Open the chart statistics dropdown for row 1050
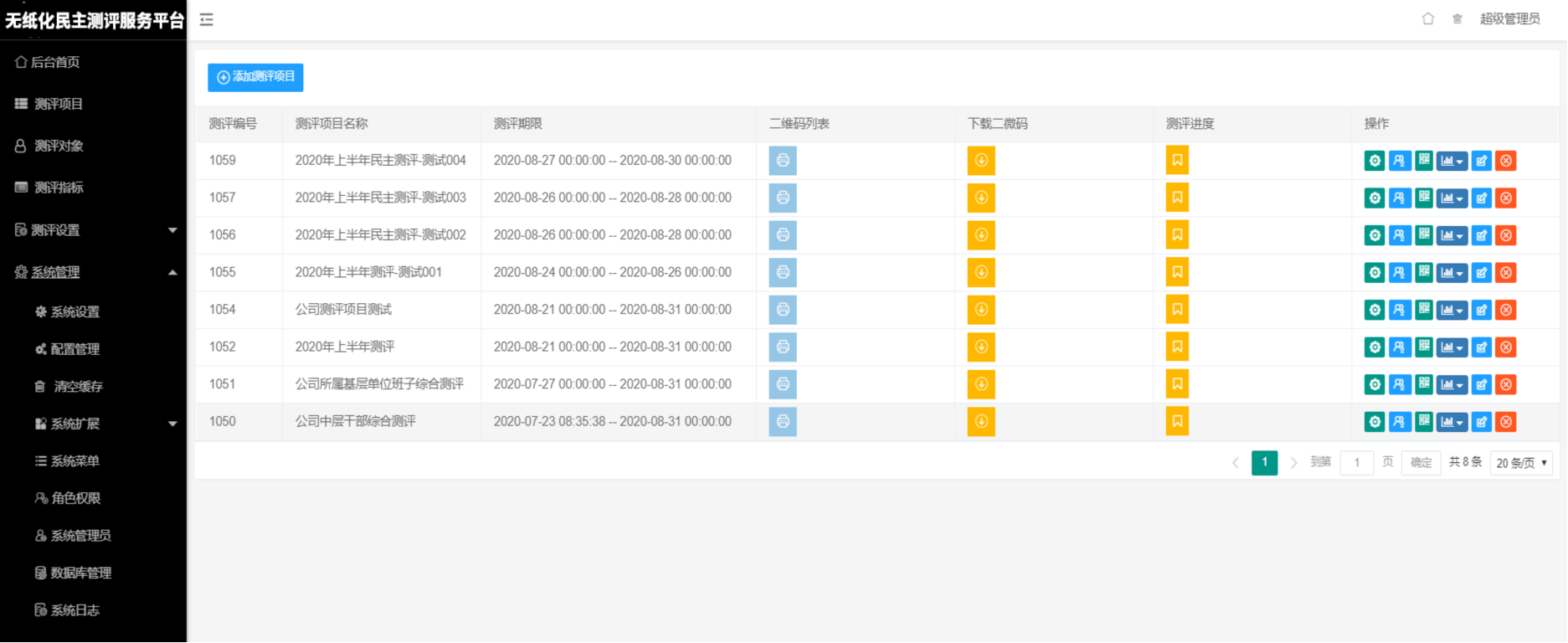Image resolution: width=1568 pixels, height=643 pixels. (1452, 422)
